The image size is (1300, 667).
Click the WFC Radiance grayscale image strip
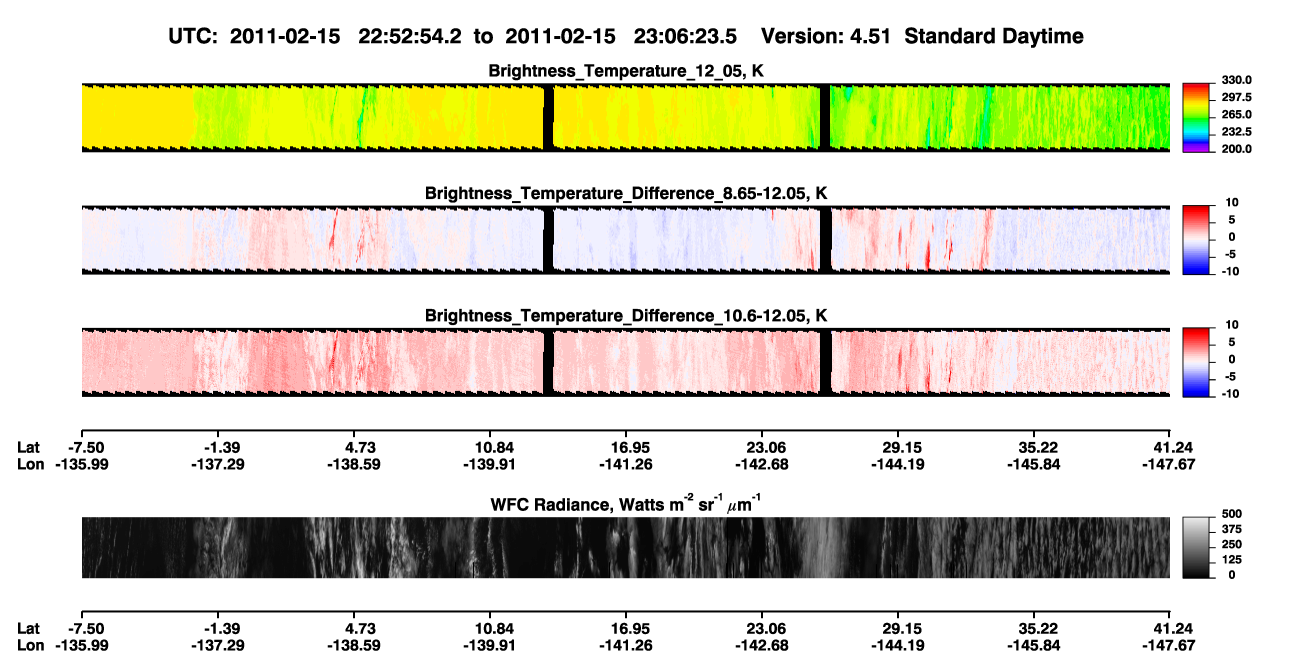(x=626, y=547)
